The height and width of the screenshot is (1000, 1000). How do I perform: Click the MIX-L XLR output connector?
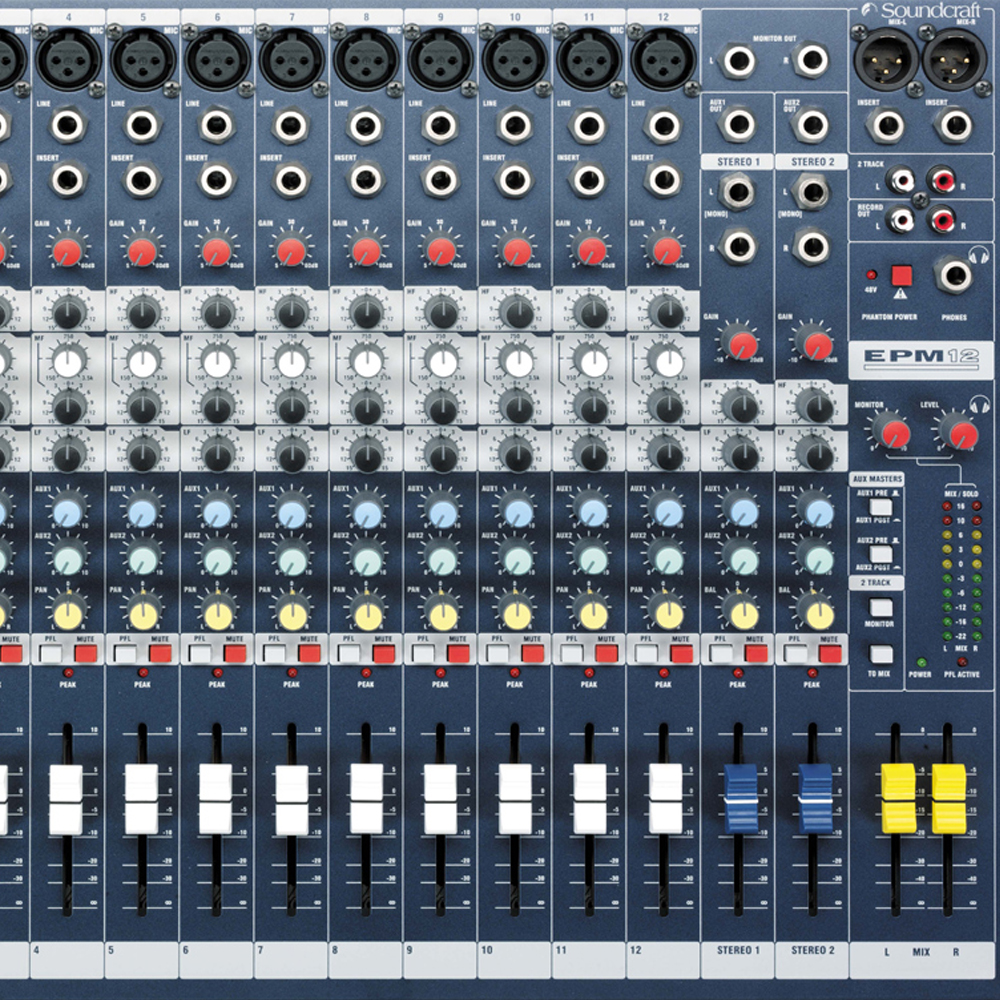(887, 60)
